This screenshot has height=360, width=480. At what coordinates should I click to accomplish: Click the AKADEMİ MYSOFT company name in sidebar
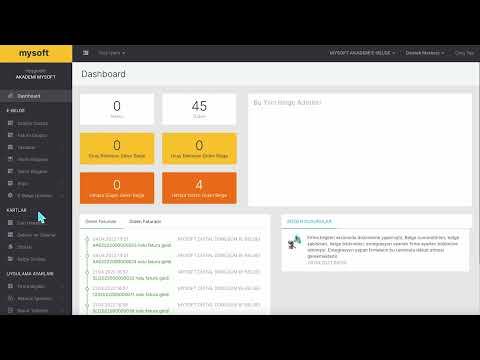(36, 77)
